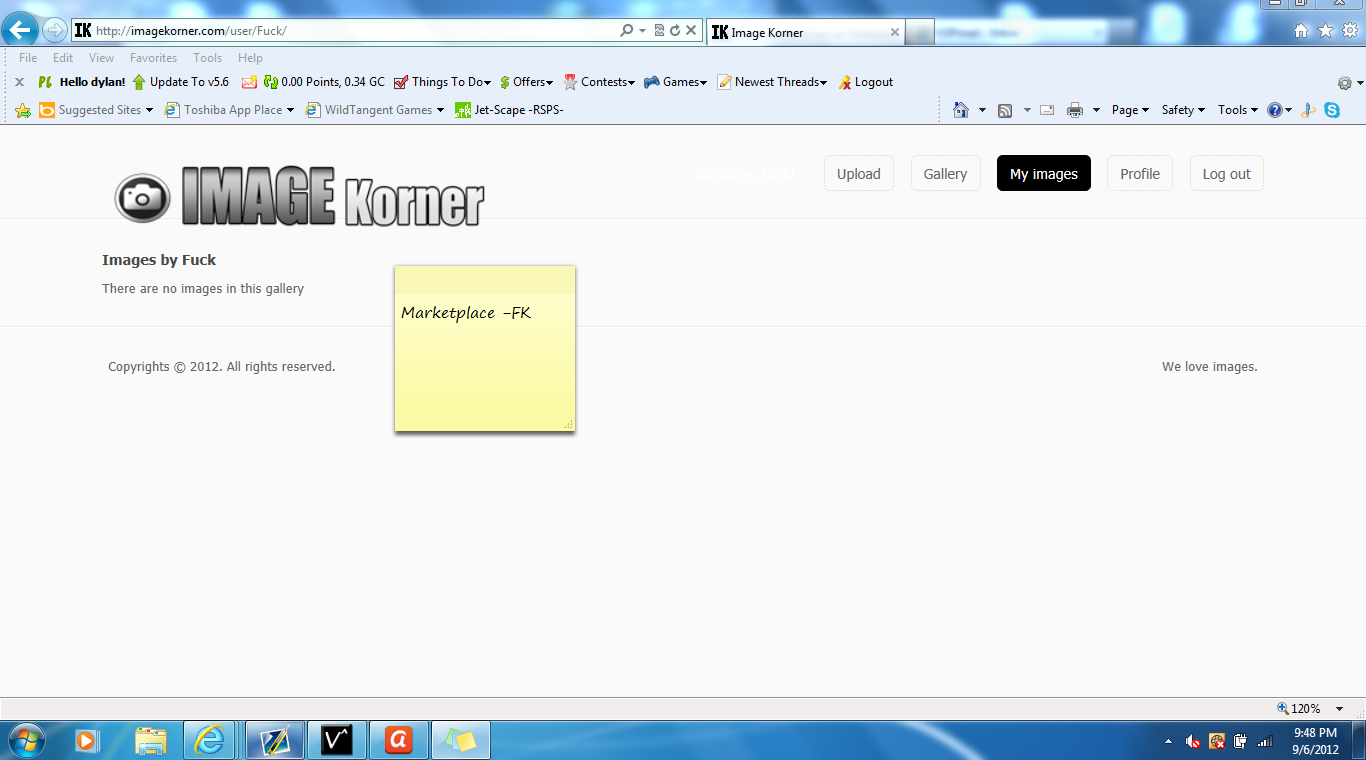Screen dimensions: 1366x760
Task: Select the My images button
Action: point(1044,174)
